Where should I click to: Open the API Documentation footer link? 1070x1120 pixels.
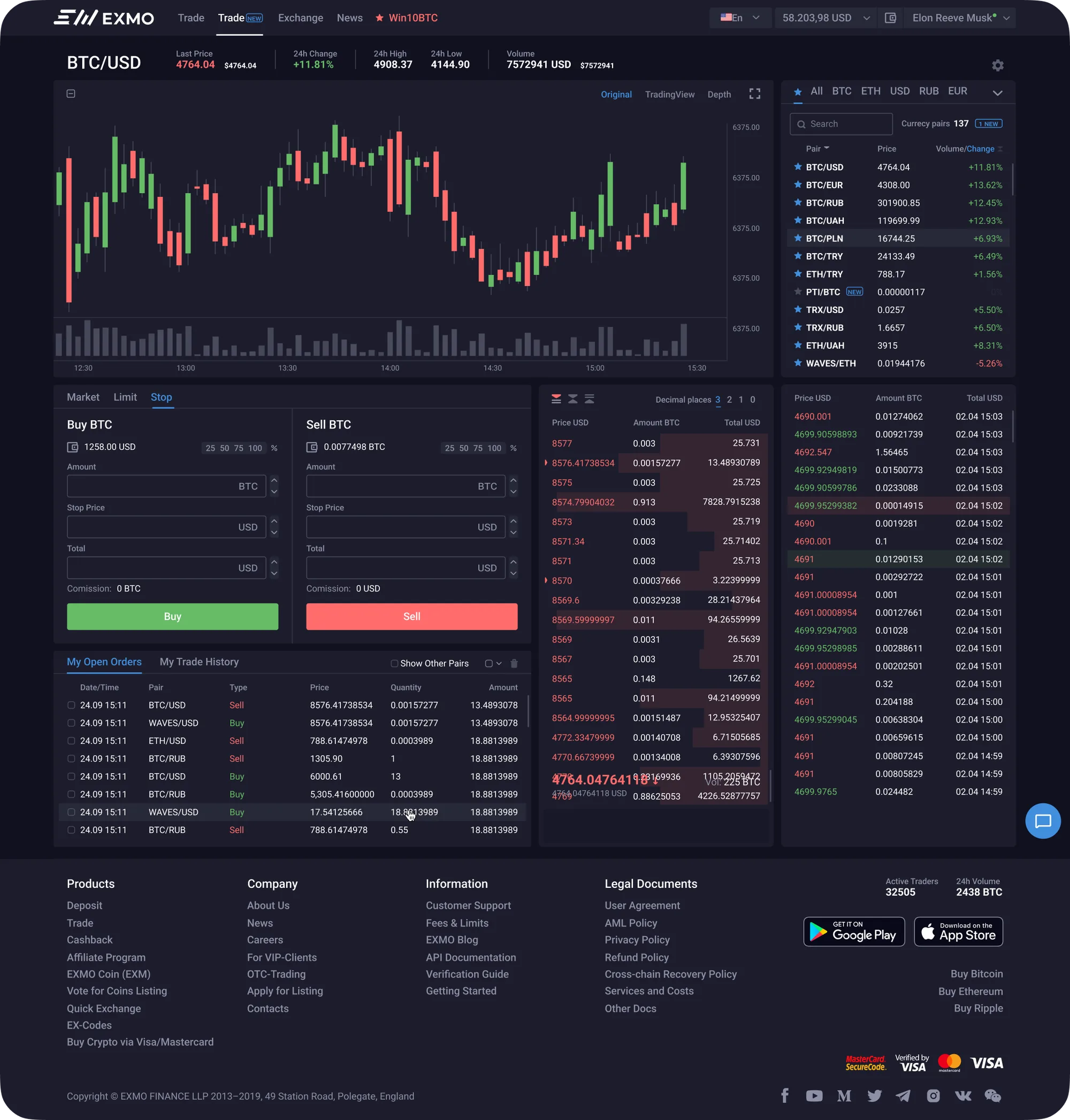471,957
